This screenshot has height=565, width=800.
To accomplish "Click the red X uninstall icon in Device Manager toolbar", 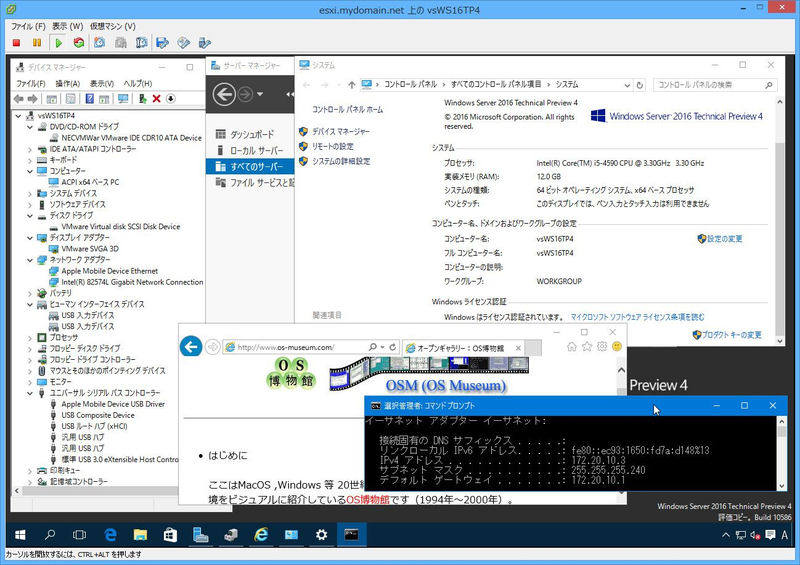I will [157, 99].
